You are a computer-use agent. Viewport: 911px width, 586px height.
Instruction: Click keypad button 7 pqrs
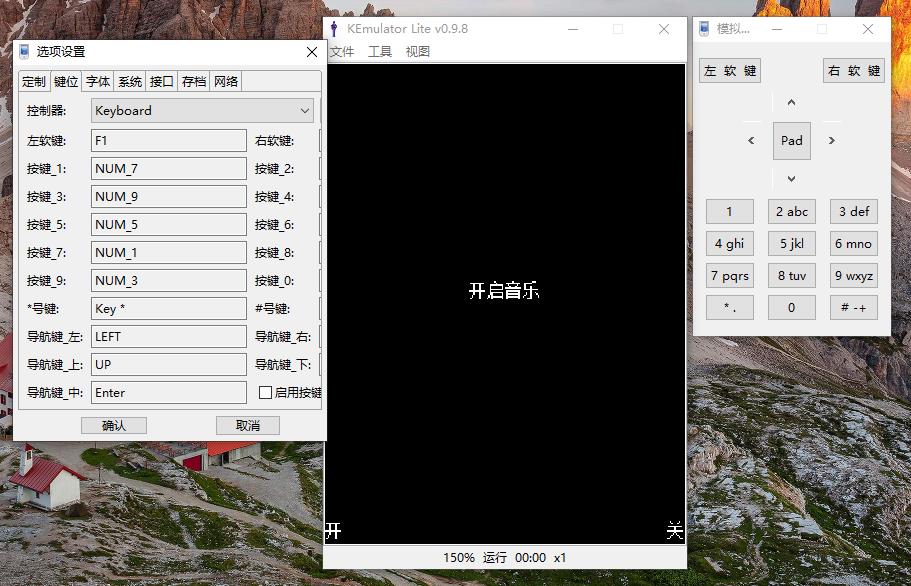(730, 275)
